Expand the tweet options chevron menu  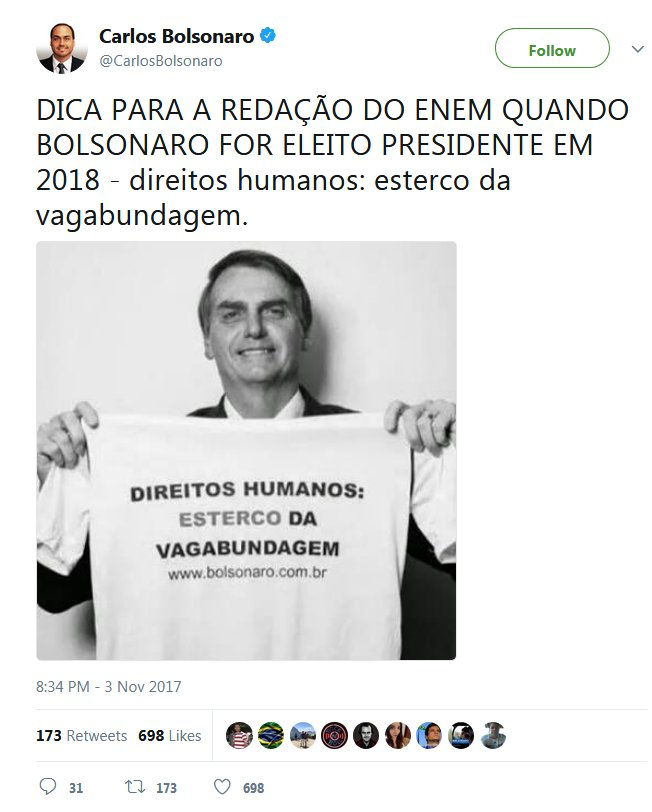[637, 49]
